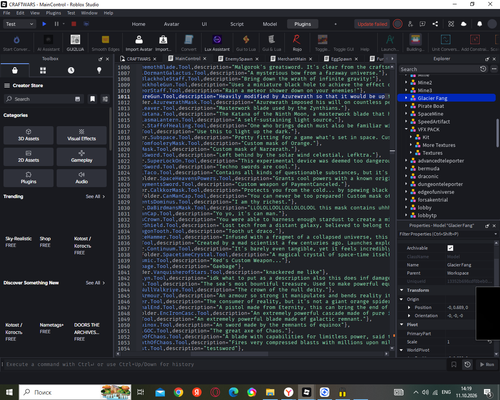
Task: Open the Visual Effects category
Action: (82, 135)
